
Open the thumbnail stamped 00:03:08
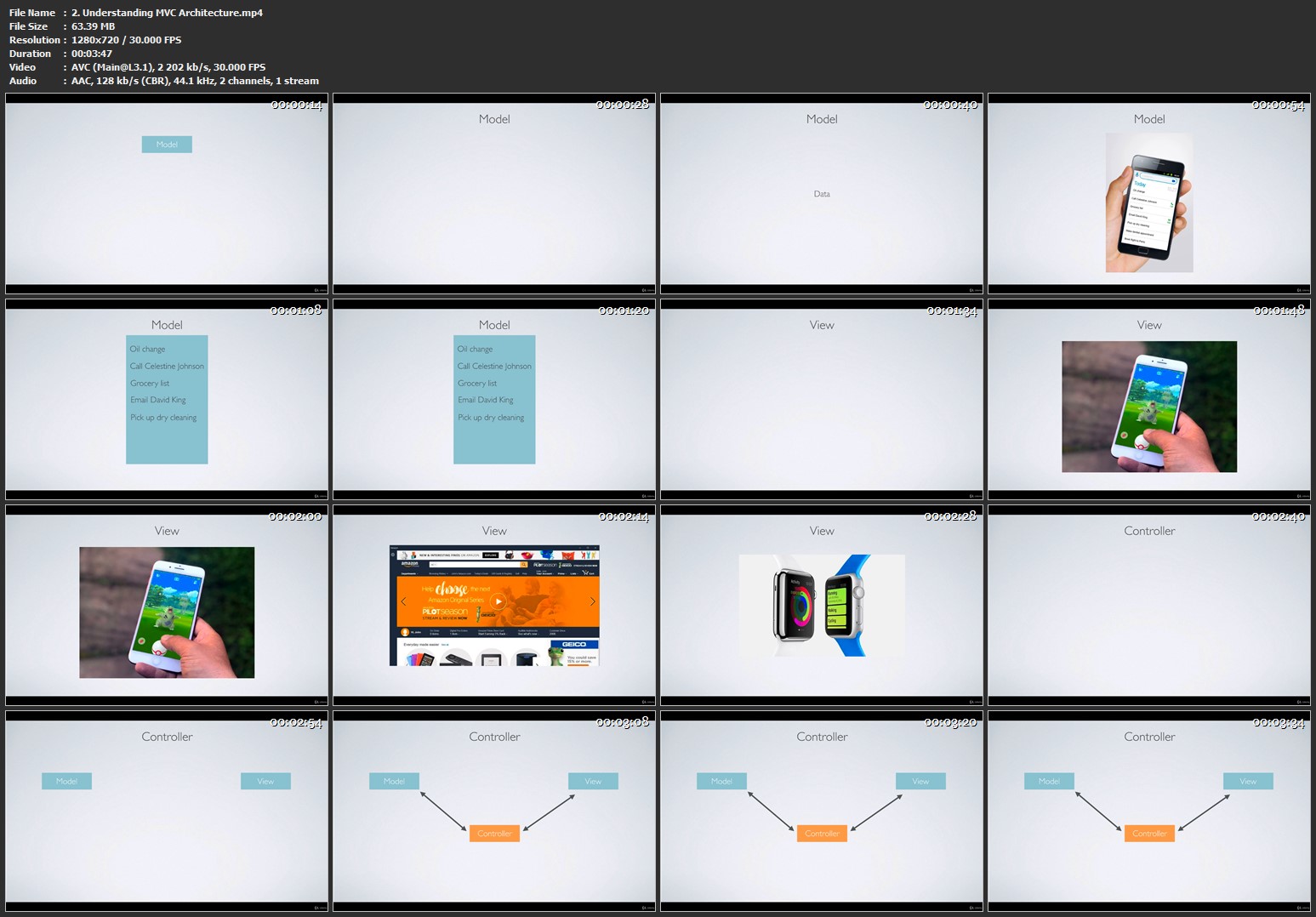(x=494, y=811)
